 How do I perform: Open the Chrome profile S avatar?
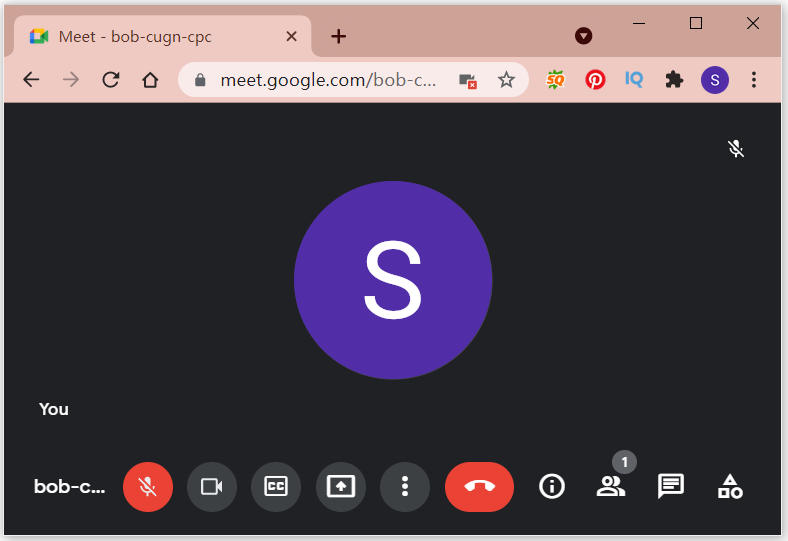(x=715, y=80)
